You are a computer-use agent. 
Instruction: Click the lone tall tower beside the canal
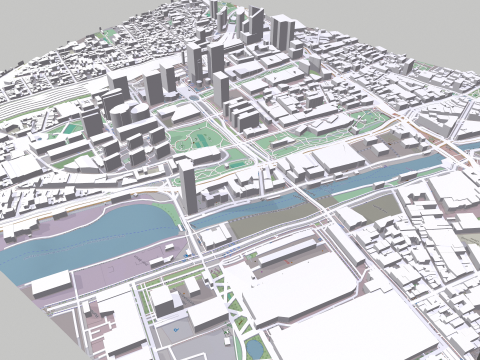(188, 187)
